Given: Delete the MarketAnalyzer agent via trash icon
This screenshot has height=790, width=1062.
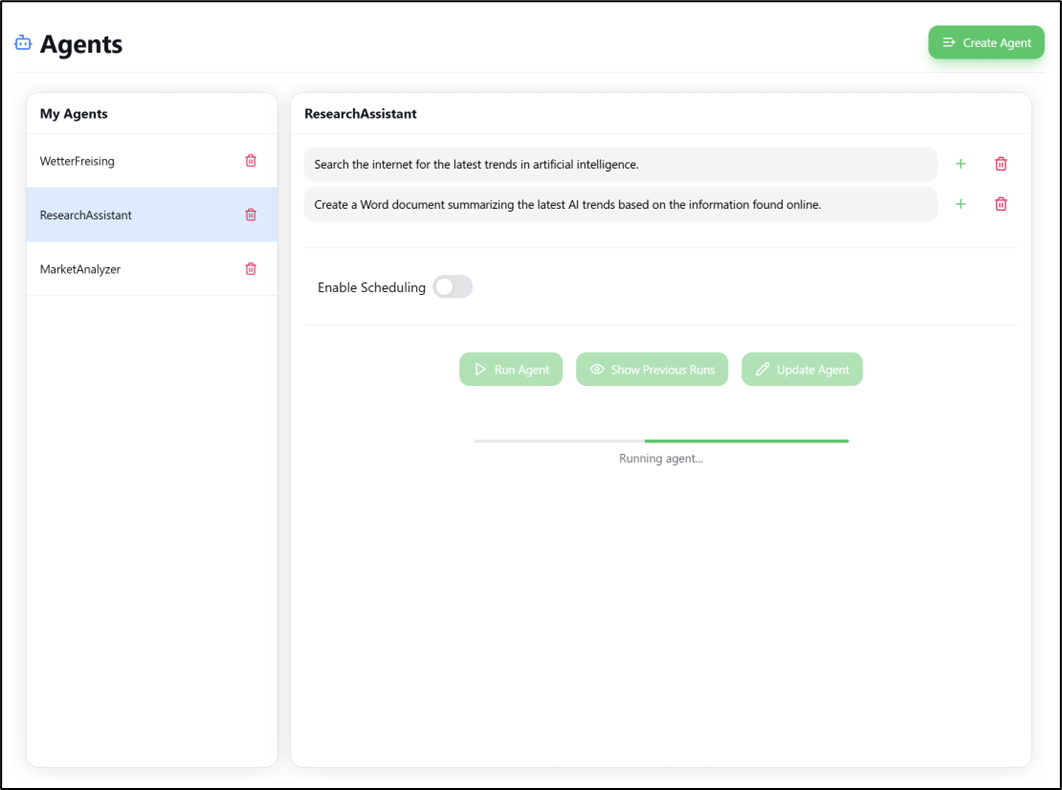Looking at the screenshot, I should [251, 269].
